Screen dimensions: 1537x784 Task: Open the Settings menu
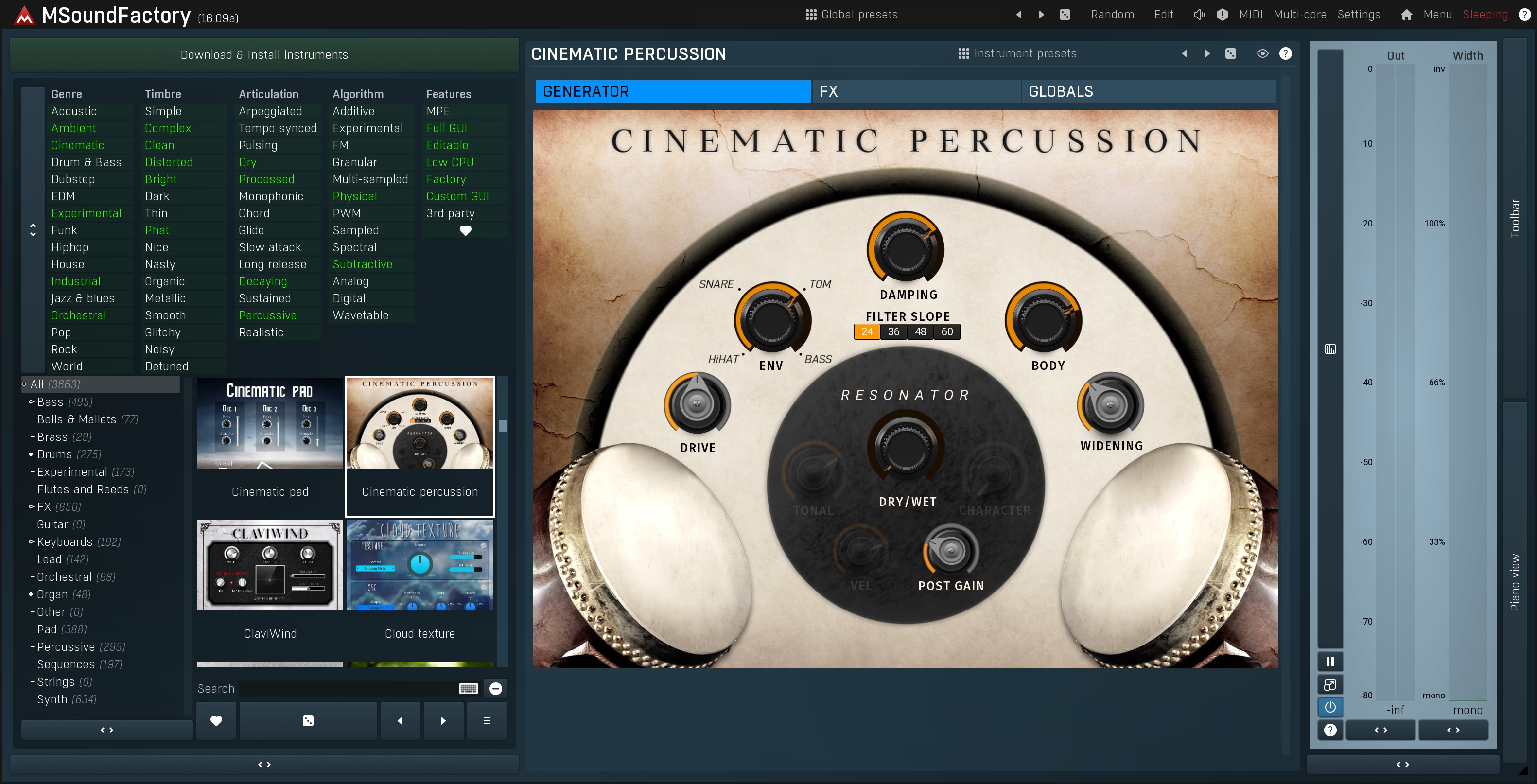pyautogui.click(x=1359, y=14)
